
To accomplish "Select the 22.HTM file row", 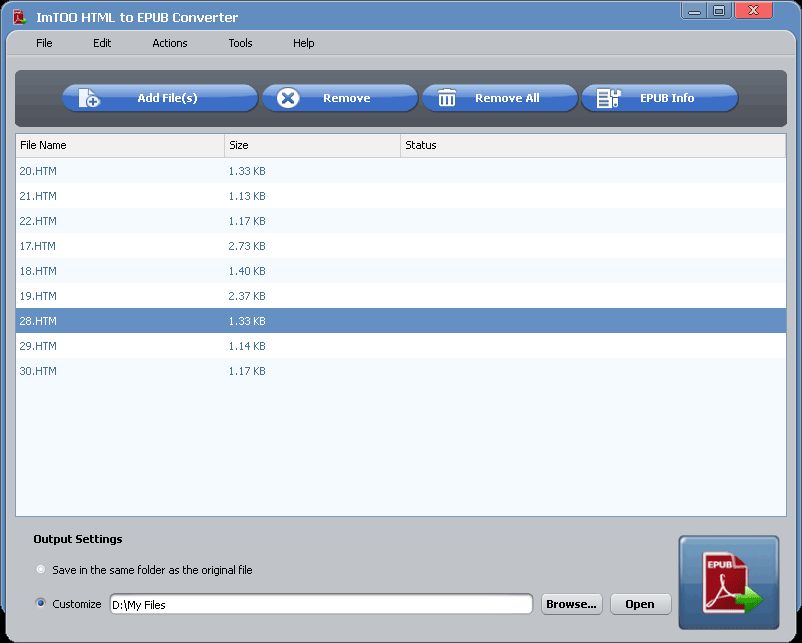I will point(401,221).
